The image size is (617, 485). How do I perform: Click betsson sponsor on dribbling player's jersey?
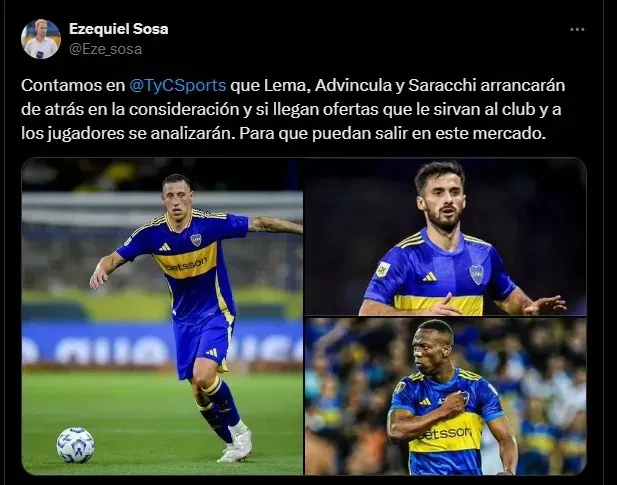[x=186, y=265]
